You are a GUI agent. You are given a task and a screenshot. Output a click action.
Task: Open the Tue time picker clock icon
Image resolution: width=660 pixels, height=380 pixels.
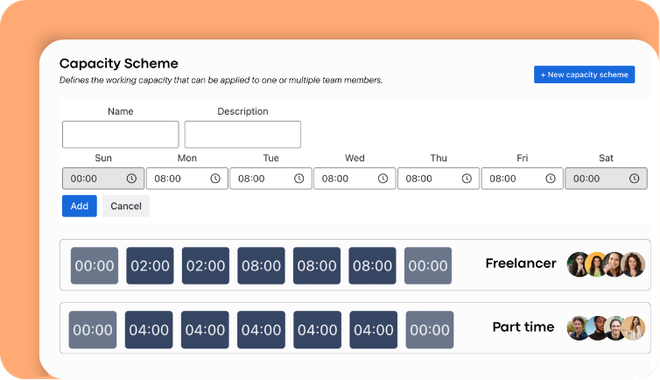click(x=299, y=178)
